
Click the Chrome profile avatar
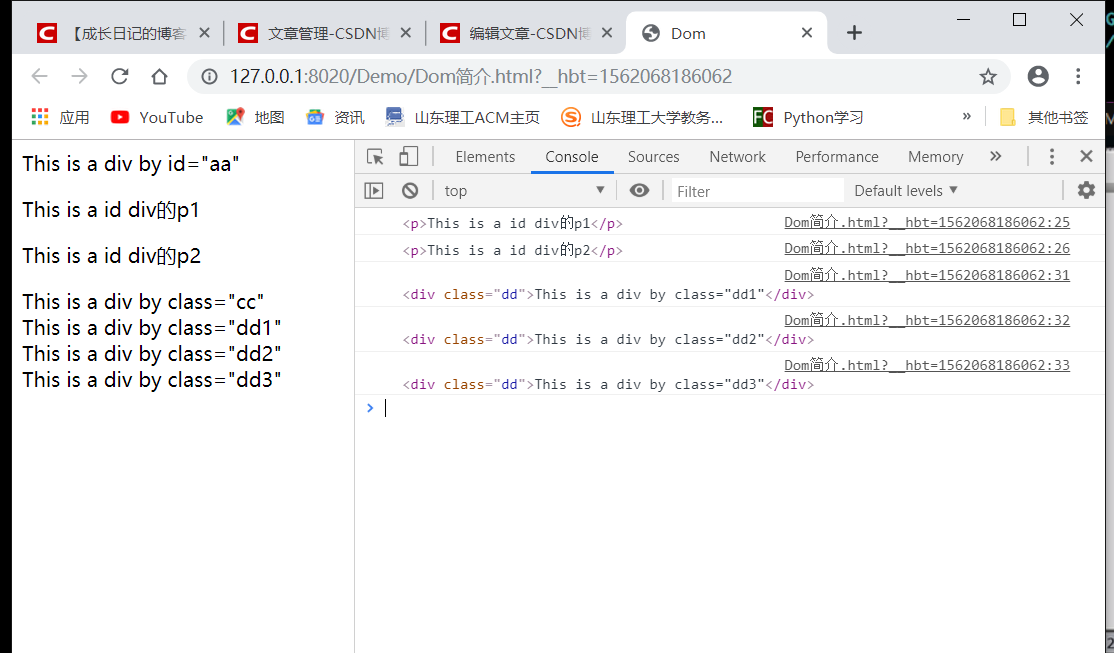click(1037, 76)
